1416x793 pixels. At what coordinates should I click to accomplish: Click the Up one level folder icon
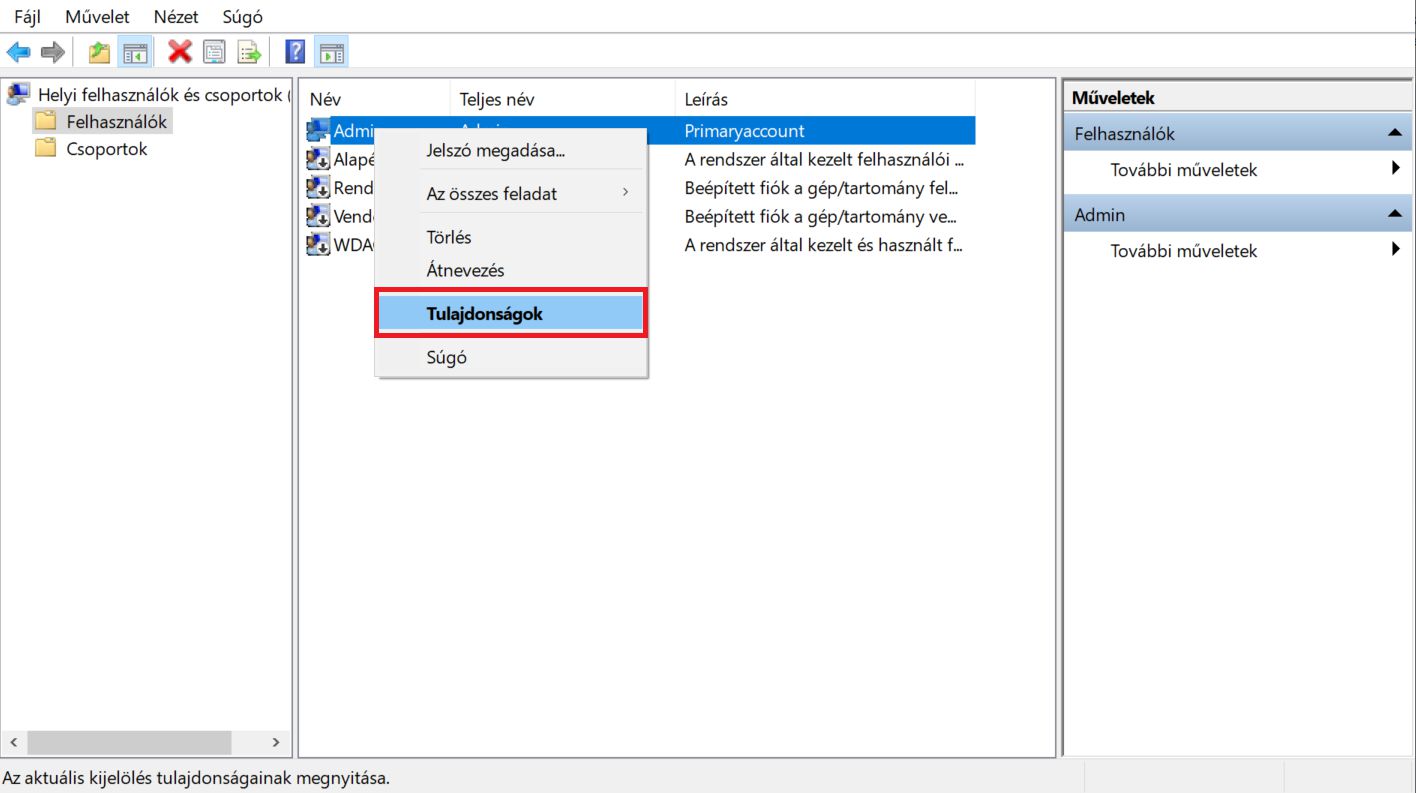click(x=99, y=52)
